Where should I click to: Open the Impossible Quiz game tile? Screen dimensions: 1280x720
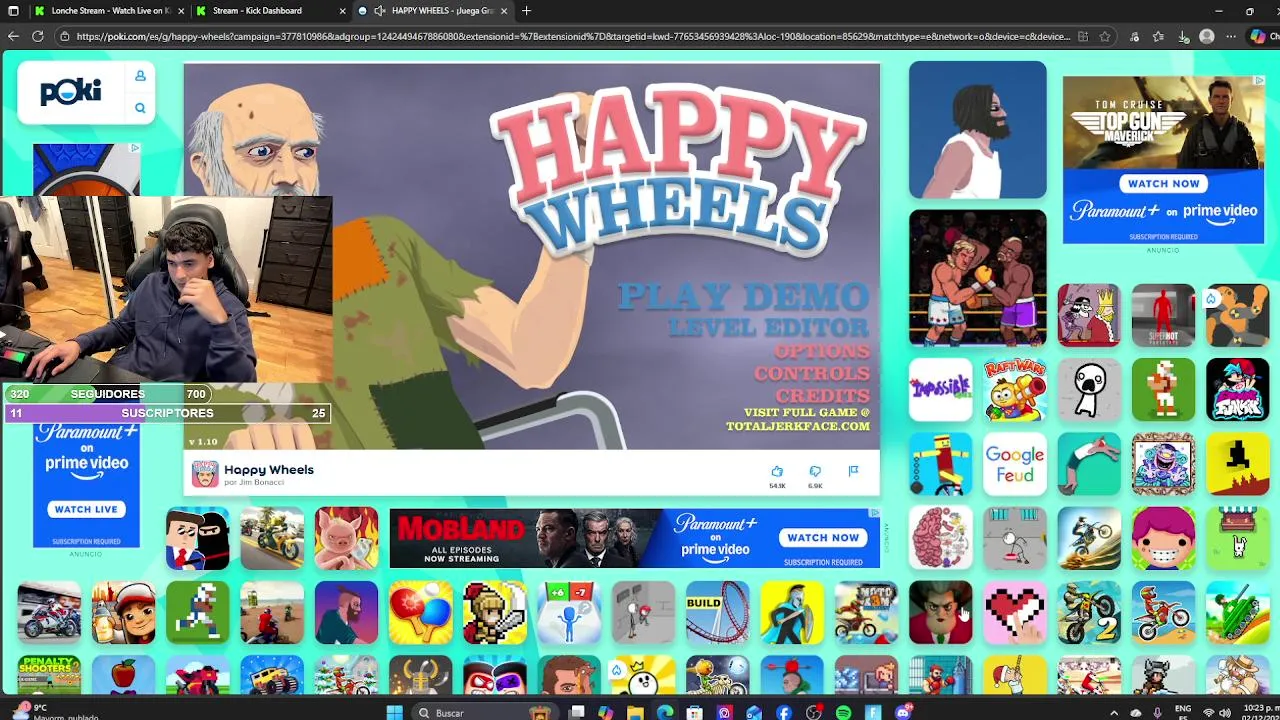[940, 390]
